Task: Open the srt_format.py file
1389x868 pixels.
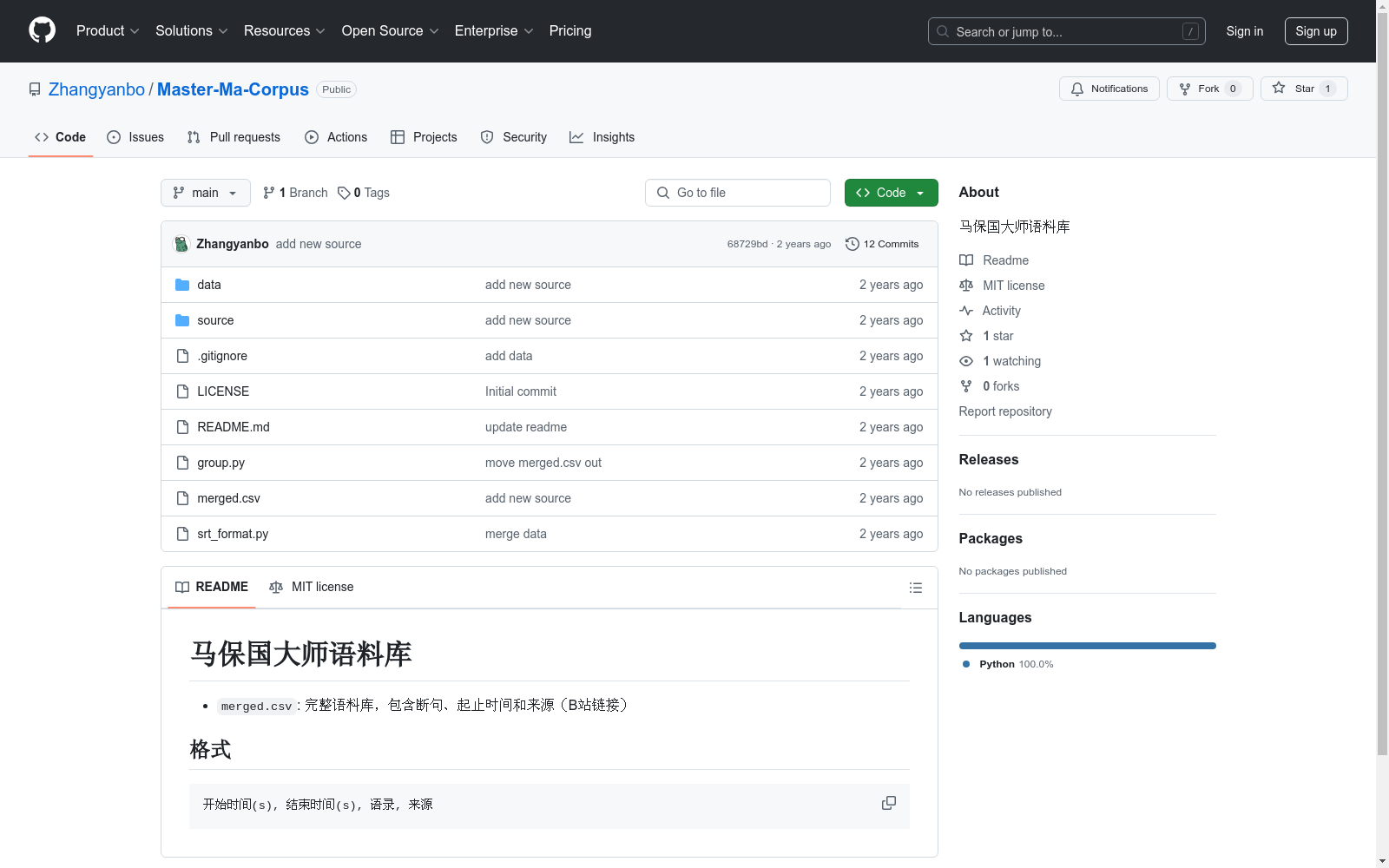Action: (233, 534)
